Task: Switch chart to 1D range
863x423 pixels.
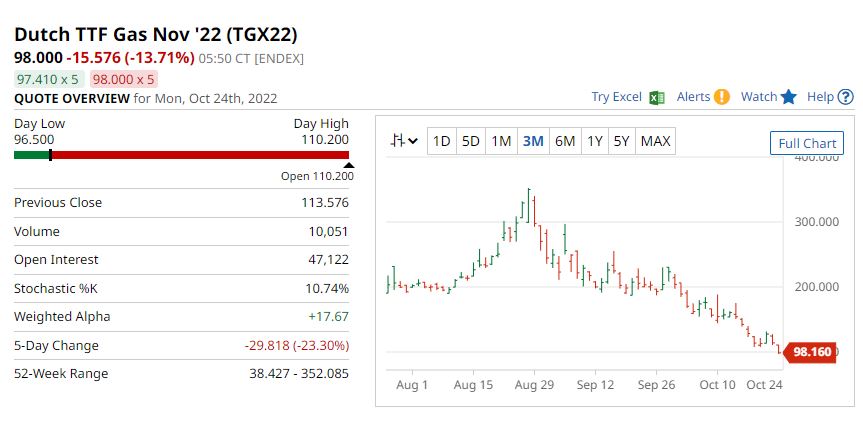Action: pyautogui.click(x=441, y=141)
